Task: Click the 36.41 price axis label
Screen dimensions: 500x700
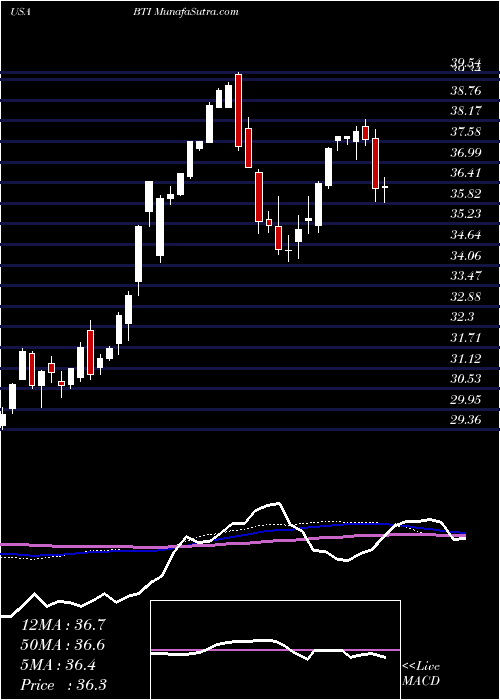Action: pyautogui.click(x=466, y=173)
